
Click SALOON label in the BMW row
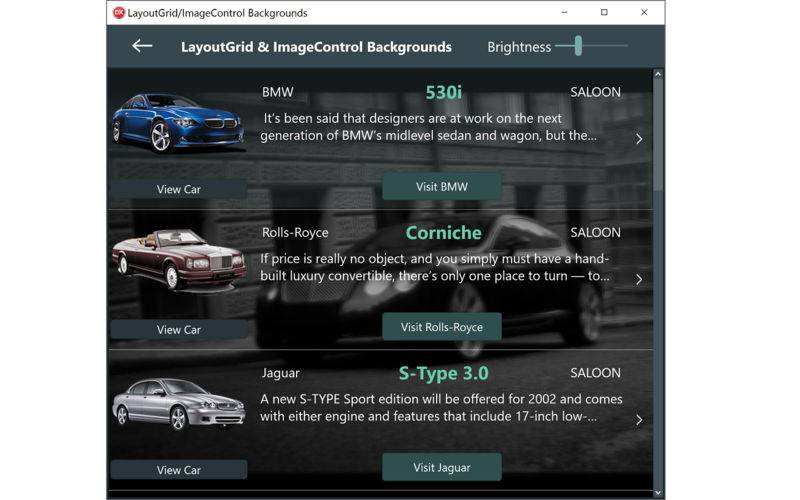coord(595,92)
